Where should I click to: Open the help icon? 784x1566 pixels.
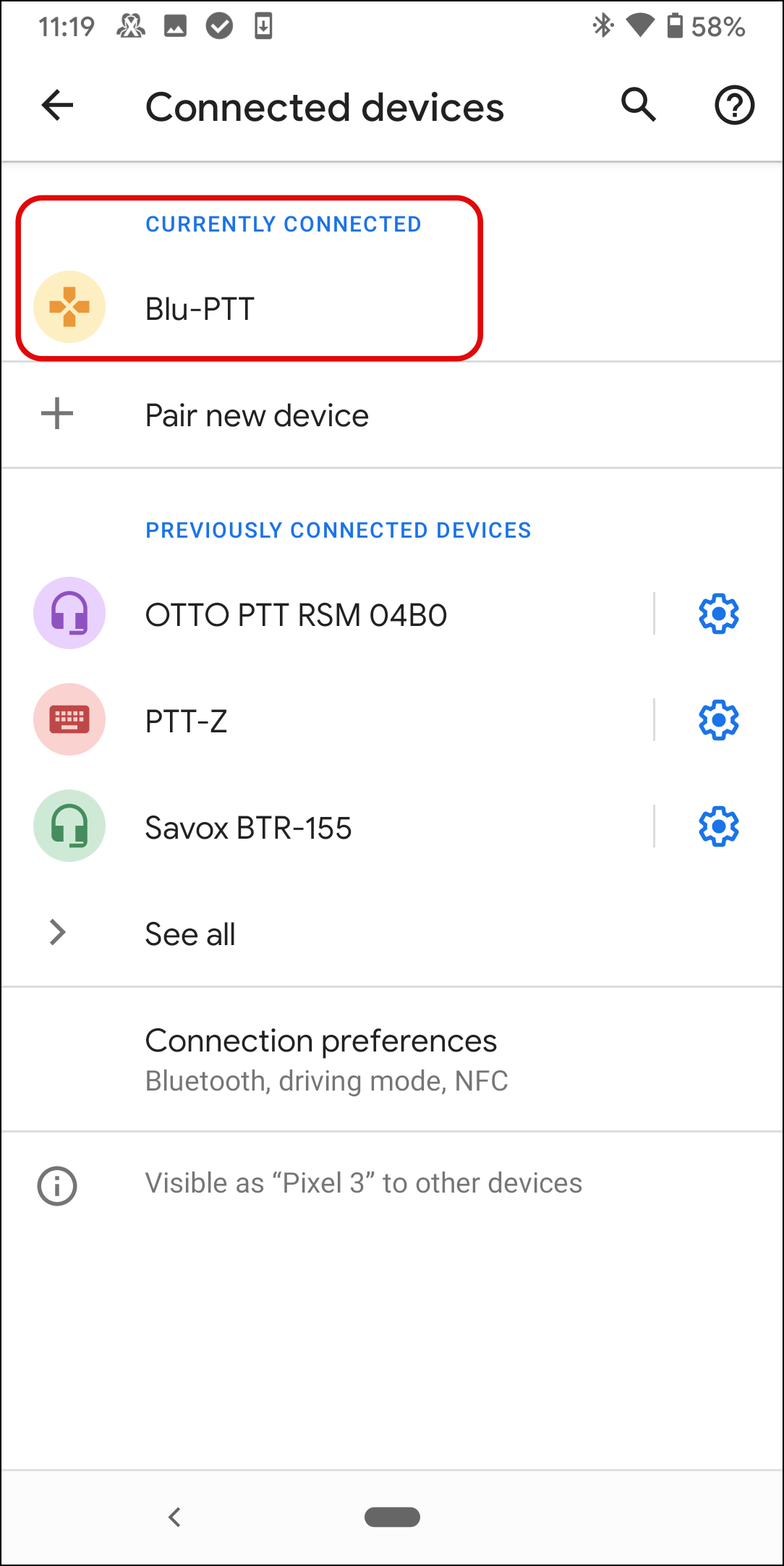pos(734,106)
